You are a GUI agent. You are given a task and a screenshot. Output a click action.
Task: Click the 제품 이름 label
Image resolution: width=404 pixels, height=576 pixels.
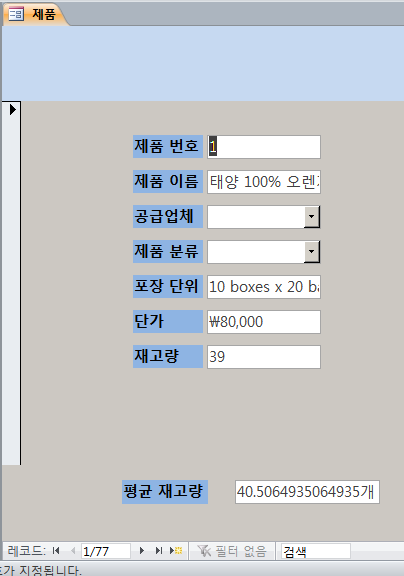point(168,181)
